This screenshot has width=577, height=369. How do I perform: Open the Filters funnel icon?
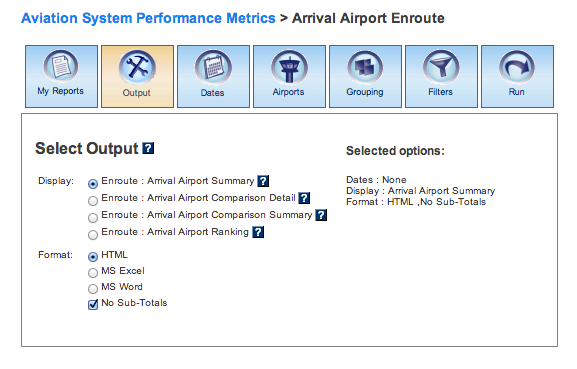pos(441,67)
